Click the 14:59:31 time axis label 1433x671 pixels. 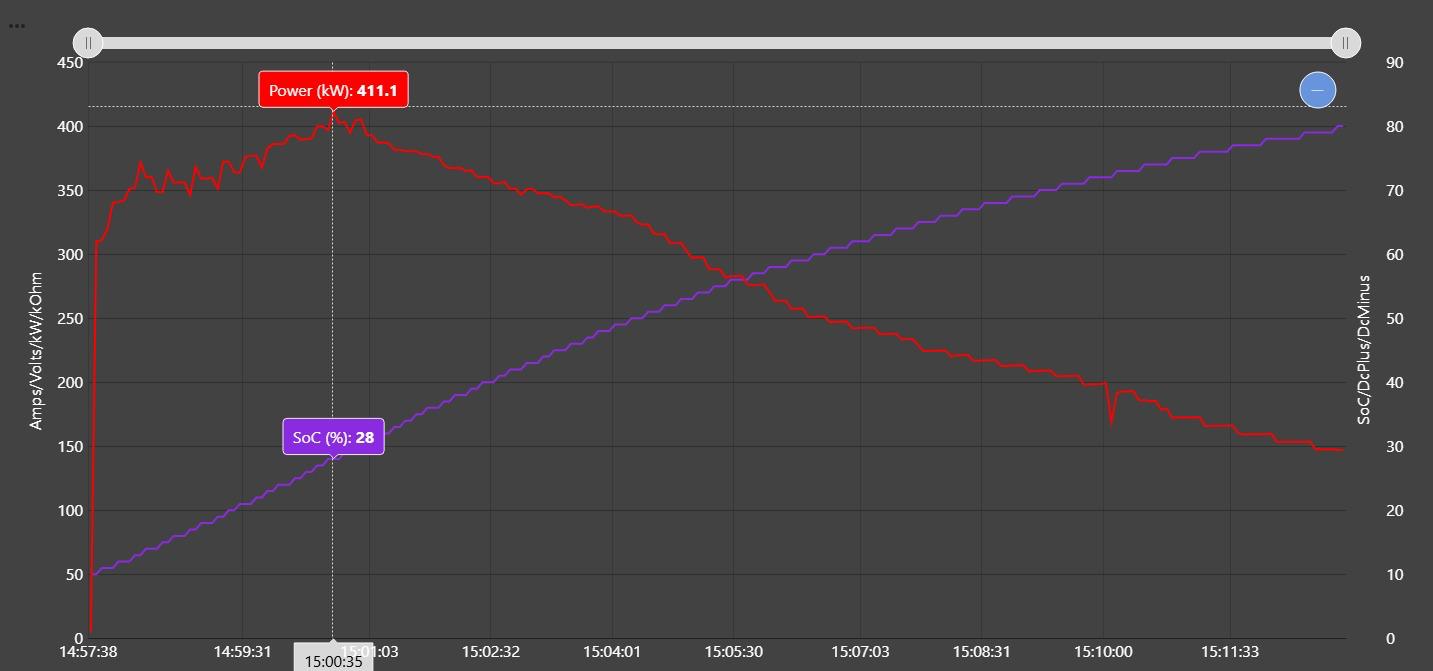[242, 652]
